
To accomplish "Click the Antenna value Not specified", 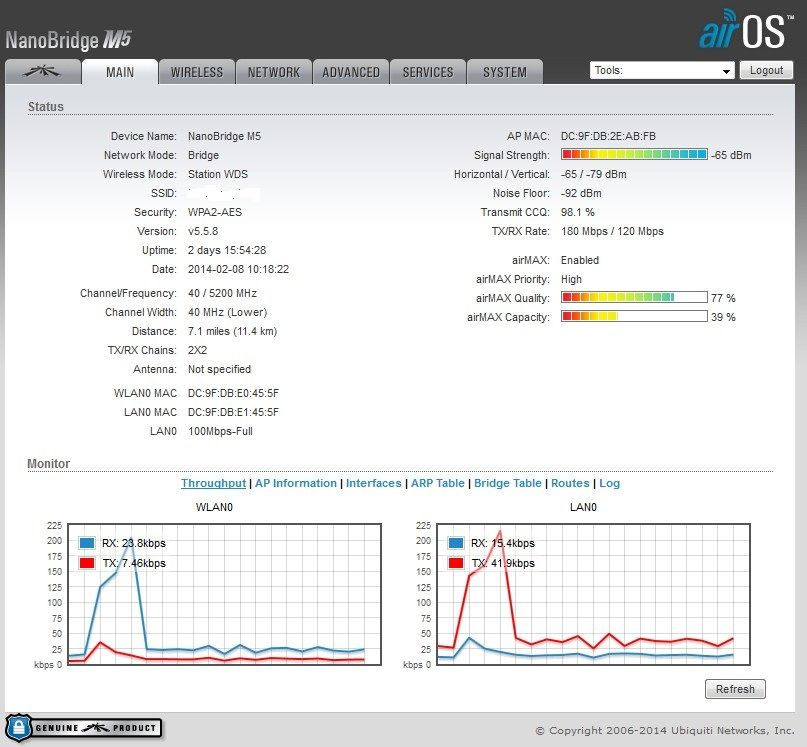I will 219,369.
